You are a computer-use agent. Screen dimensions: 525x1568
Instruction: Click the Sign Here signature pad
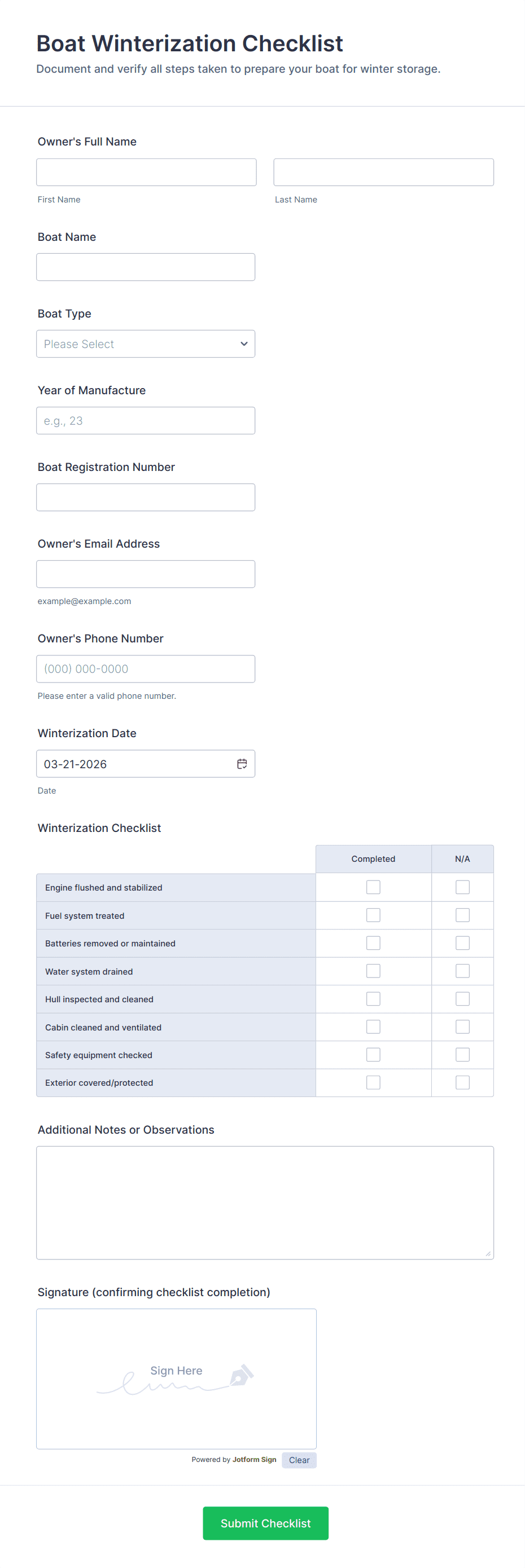pyautogui.click(x=176, y=1378)
